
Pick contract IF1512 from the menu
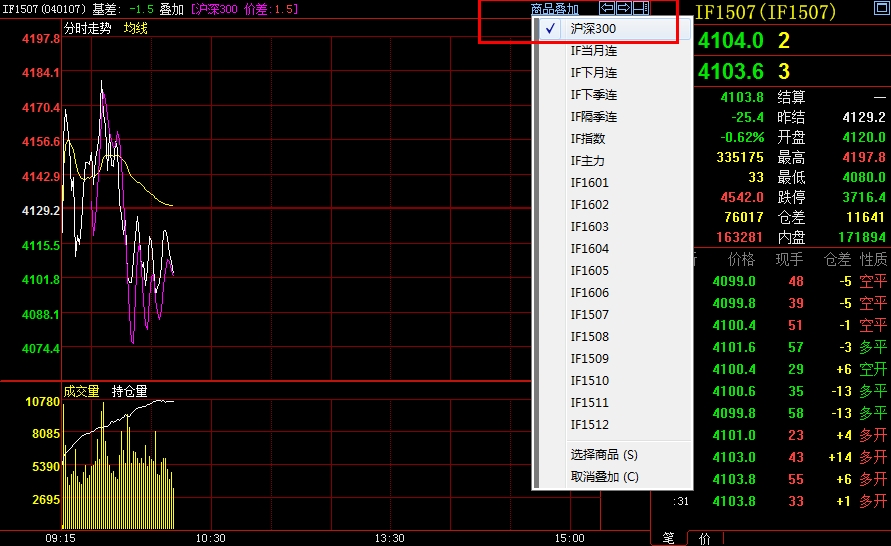point(589,425)
